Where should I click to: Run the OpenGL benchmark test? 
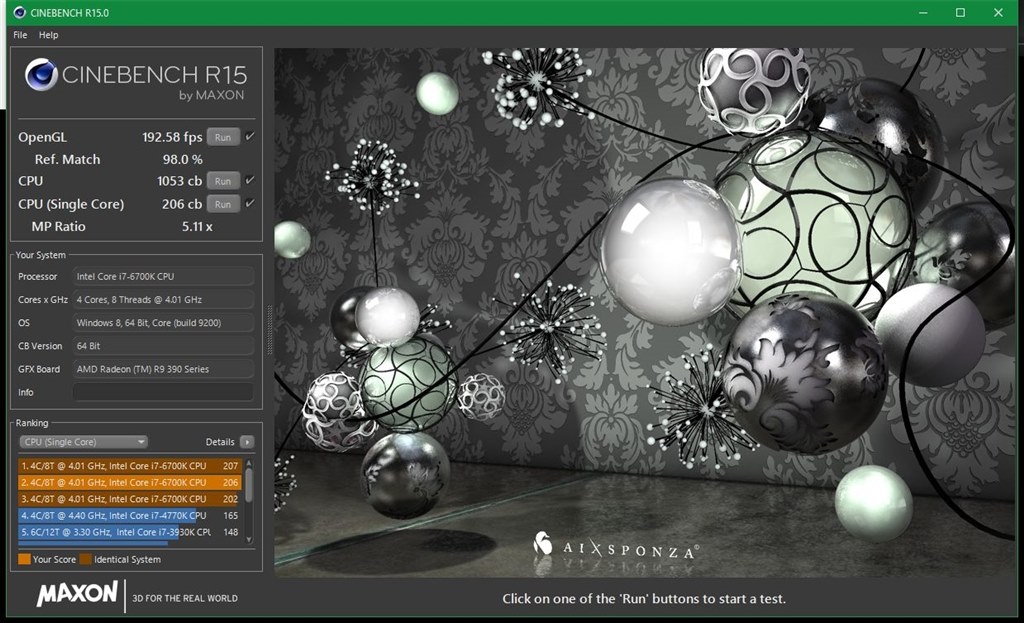tap(223, 137)
